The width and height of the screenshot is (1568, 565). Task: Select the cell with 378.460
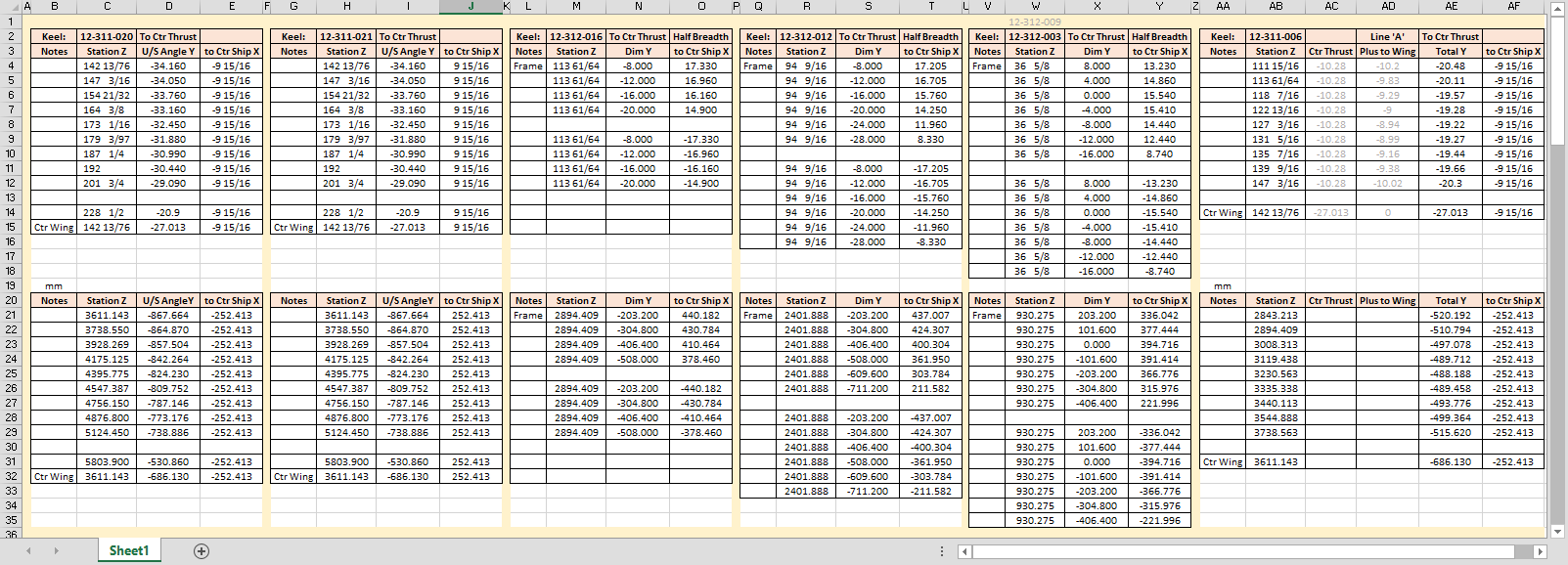coord(700,360)
